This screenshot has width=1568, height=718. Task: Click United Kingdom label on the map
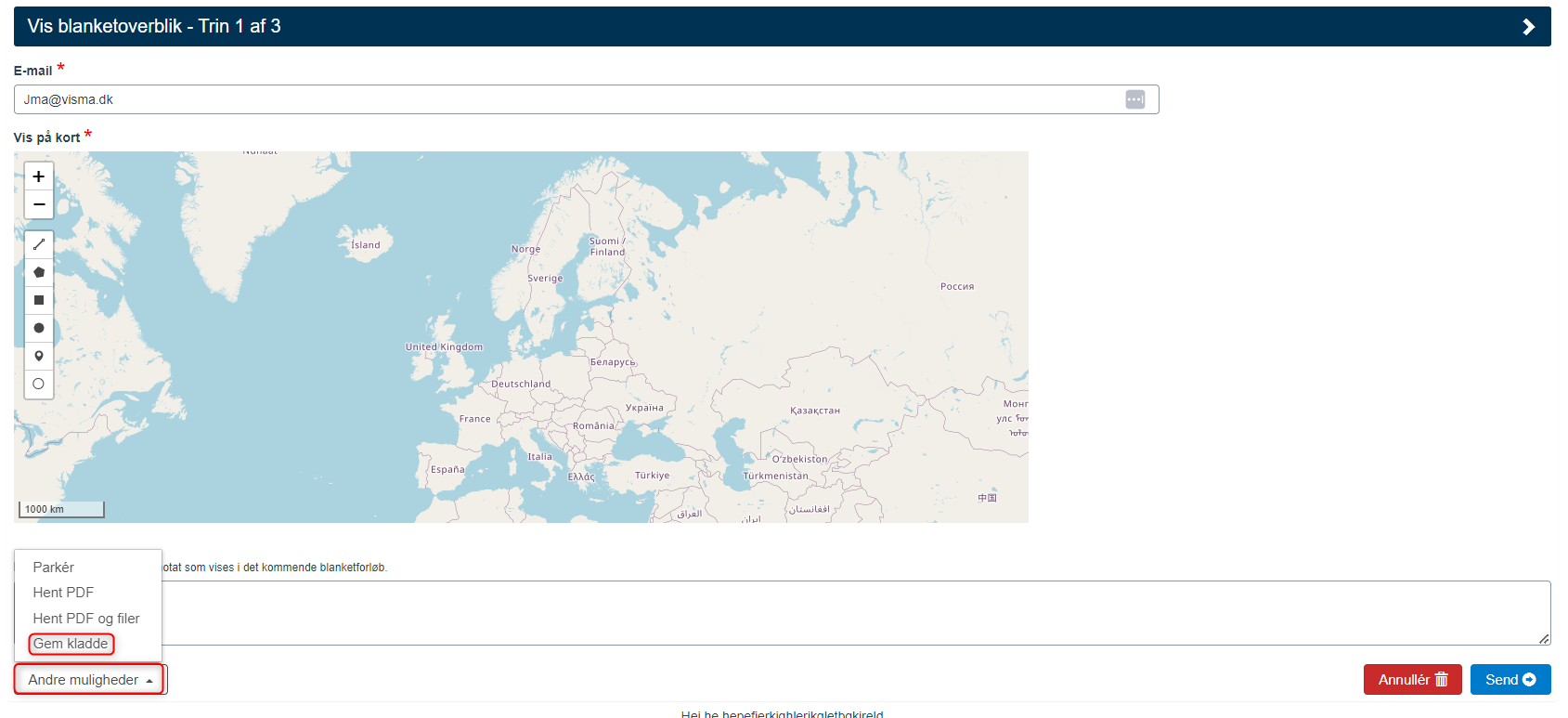(444, 346)
